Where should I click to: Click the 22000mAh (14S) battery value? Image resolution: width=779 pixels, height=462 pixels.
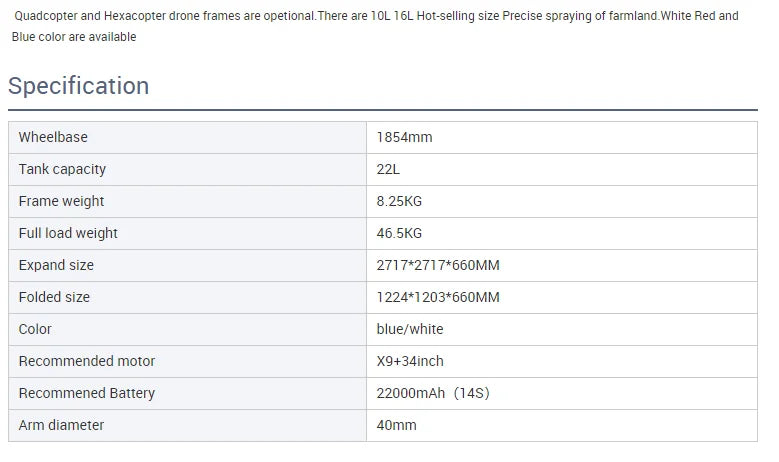click(433, 393)
